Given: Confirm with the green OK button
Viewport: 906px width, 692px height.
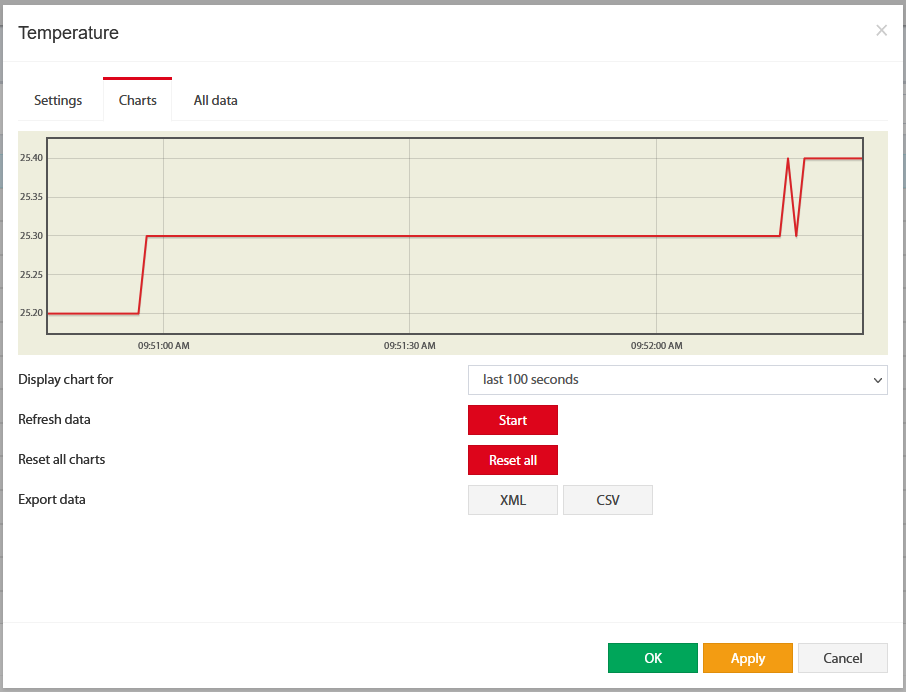Looking at the screenshot, I should click(x=652, y=658).
